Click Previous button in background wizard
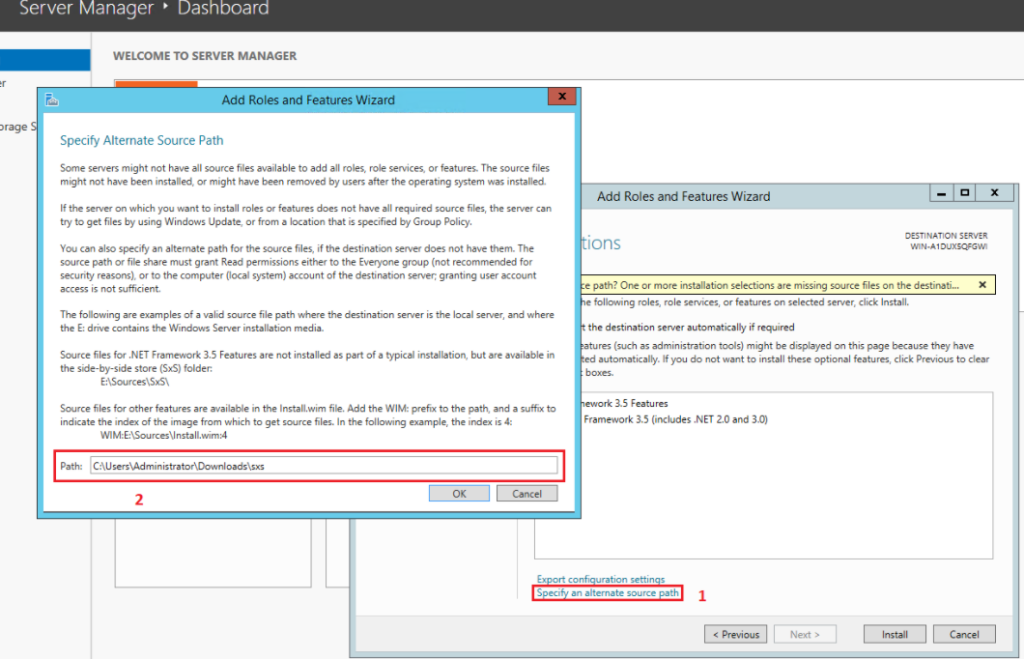Image resolution: width=1024 pixels, height=659 pixels. (x=736, y=634)
